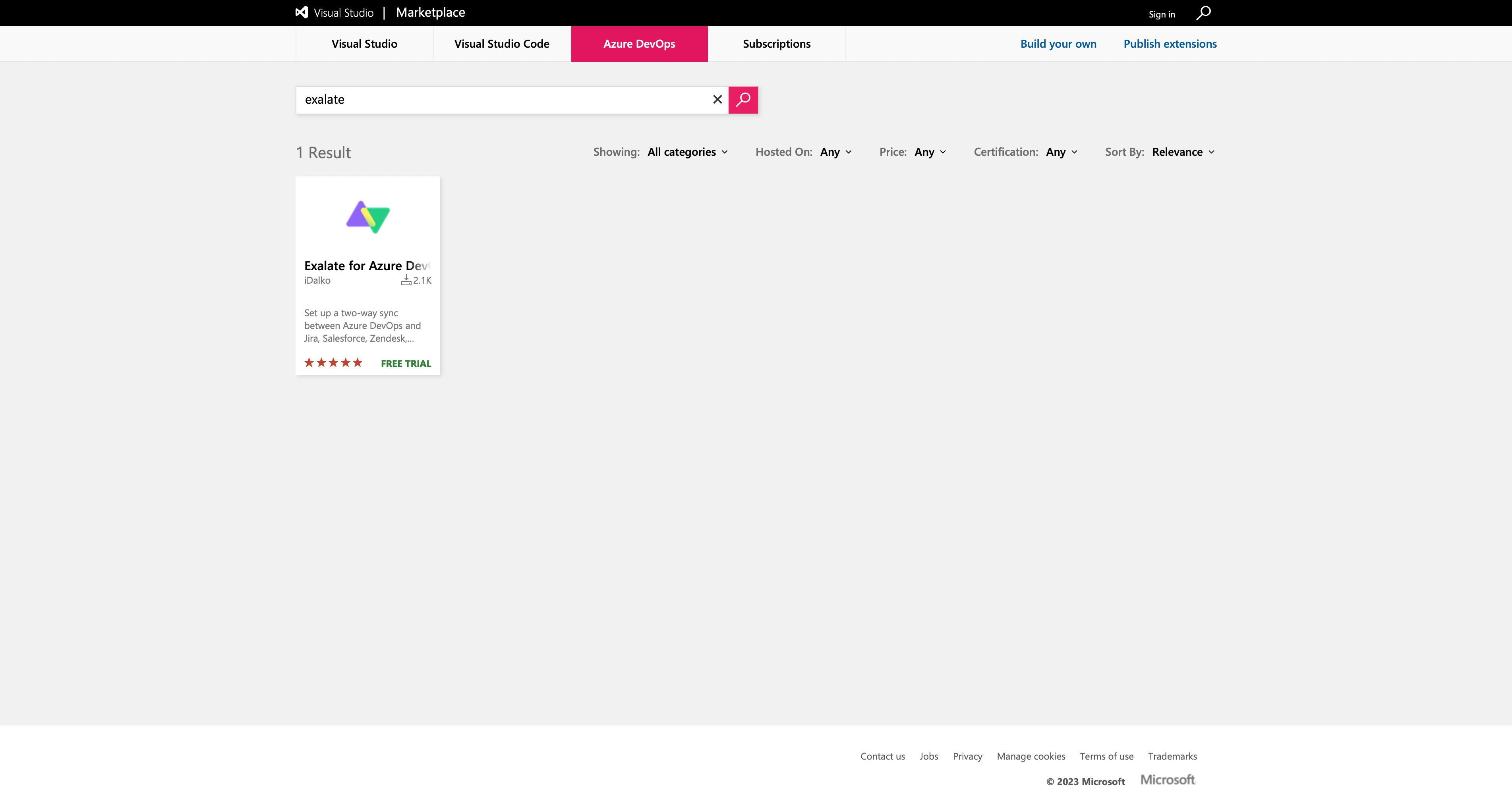Click the Microsoft logo in footer
Viewport: 1512px width, 789px height.
point(1168,779)
